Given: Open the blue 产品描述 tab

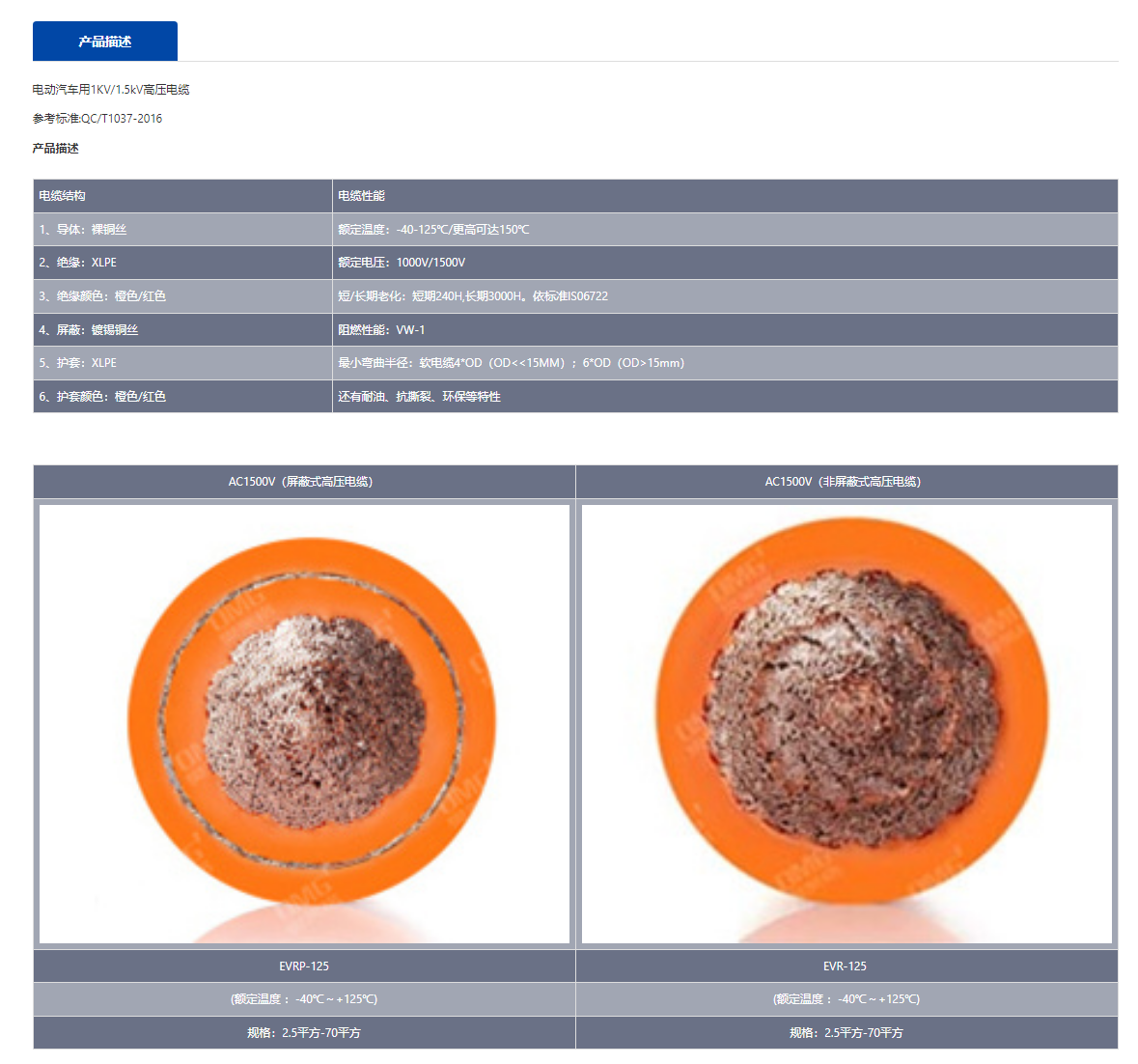Looking at the screenshot, I should [104, 42].
